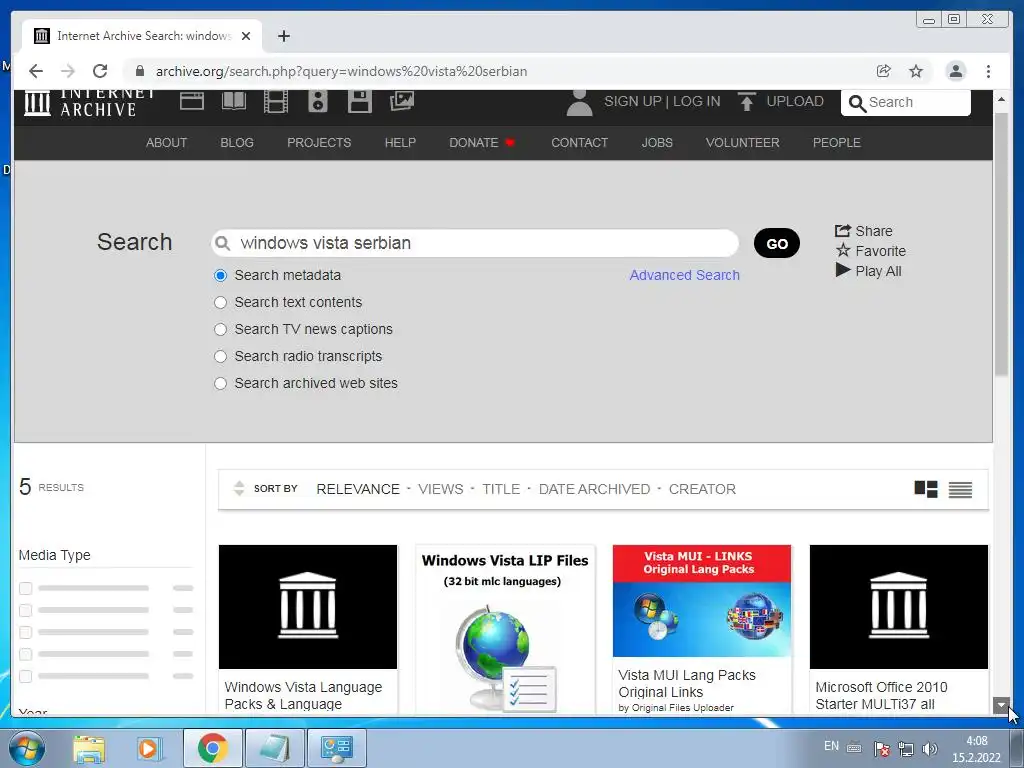Open the HELP menu item

point(400,142)
